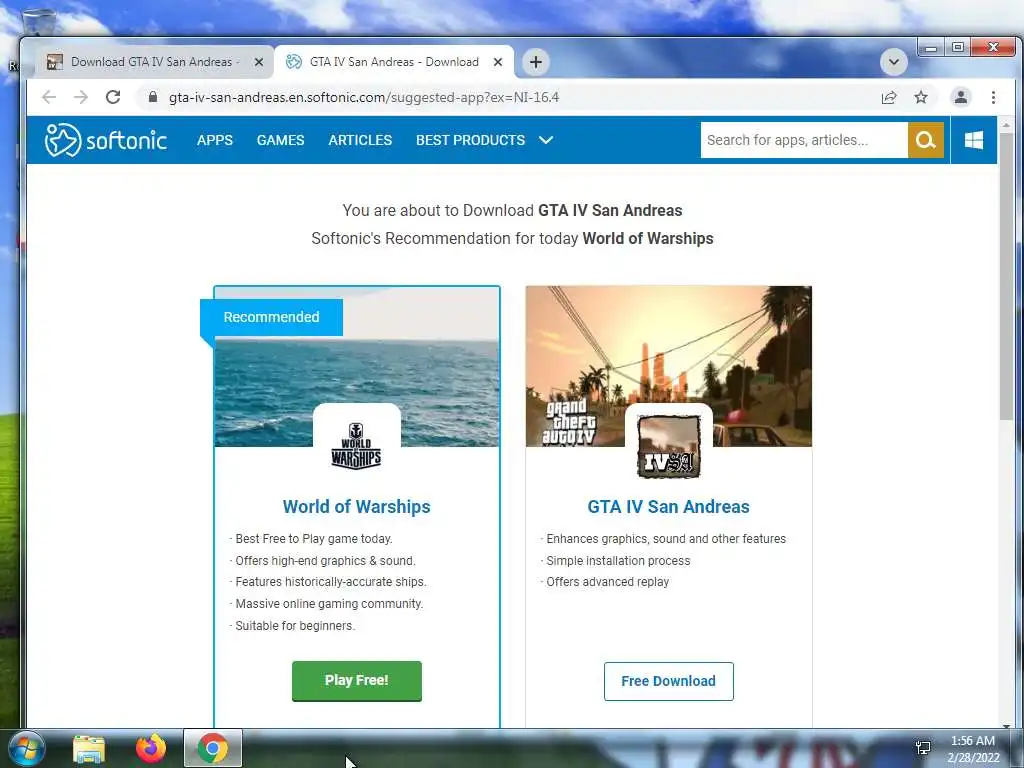Open a new tab with plus button

pyautogui.click(x=536, y=62)
